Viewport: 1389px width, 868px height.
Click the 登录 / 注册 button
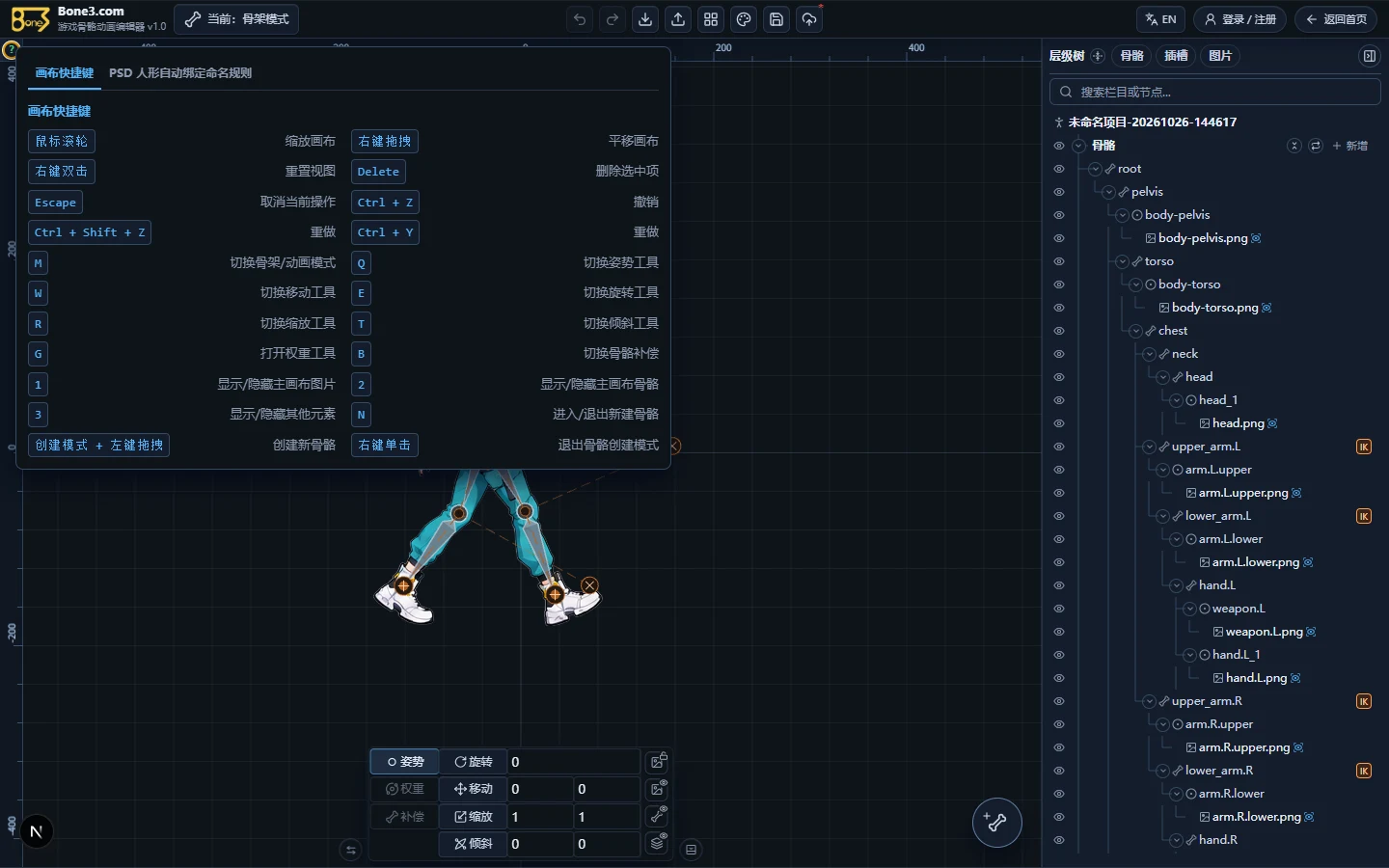click(x=1240, y=19)
